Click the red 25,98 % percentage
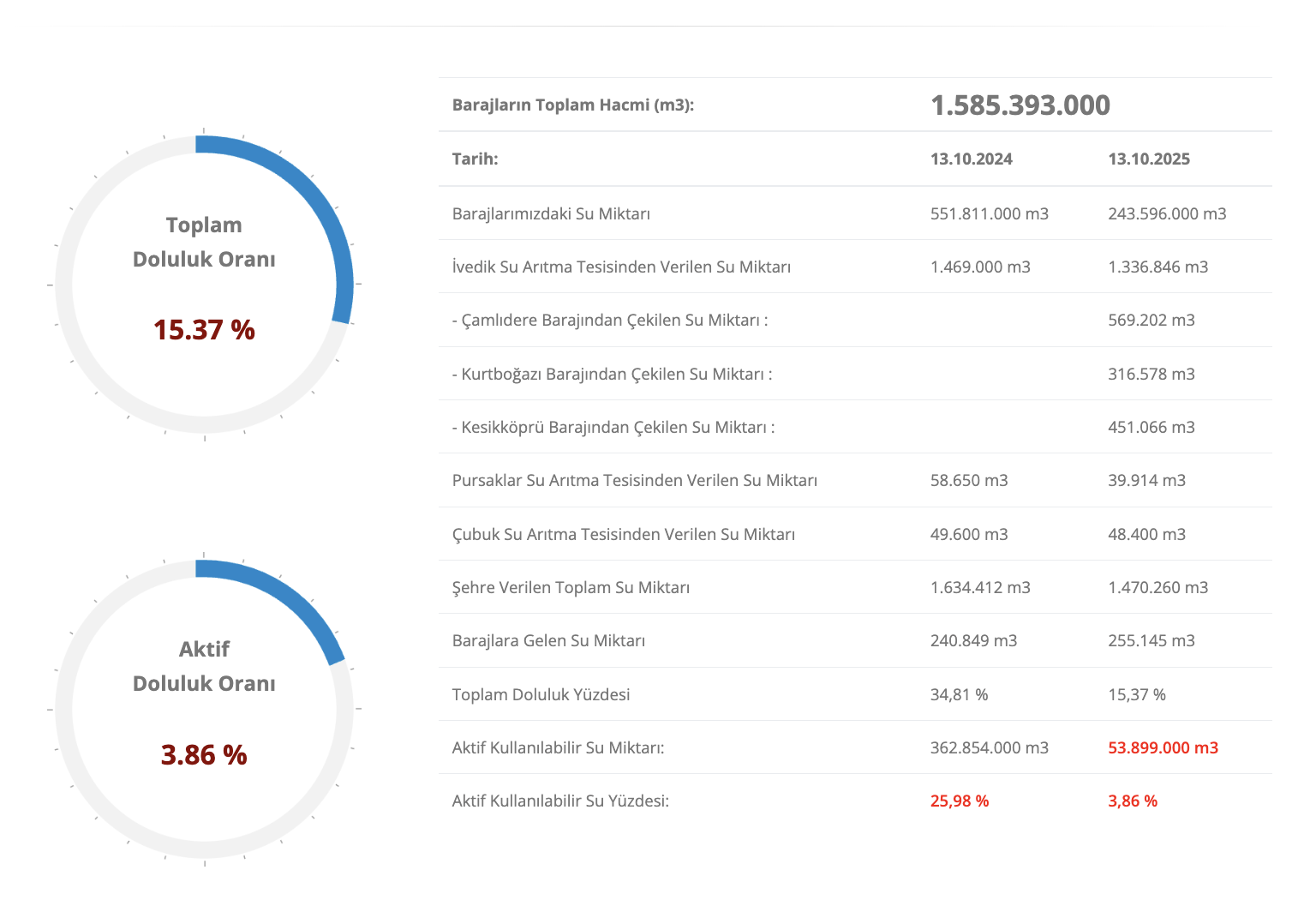 pos(959,801)
